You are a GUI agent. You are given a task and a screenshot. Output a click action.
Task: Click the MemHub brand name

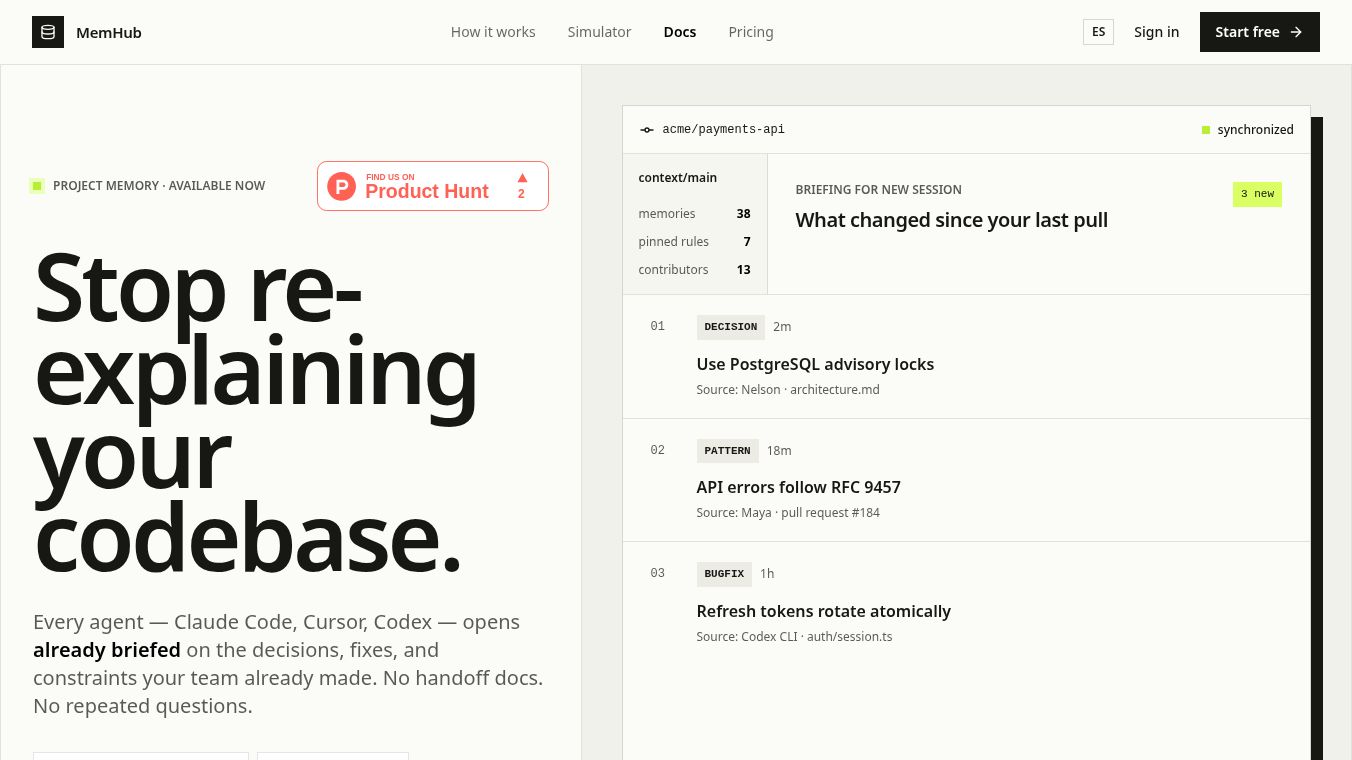point(109,33)
